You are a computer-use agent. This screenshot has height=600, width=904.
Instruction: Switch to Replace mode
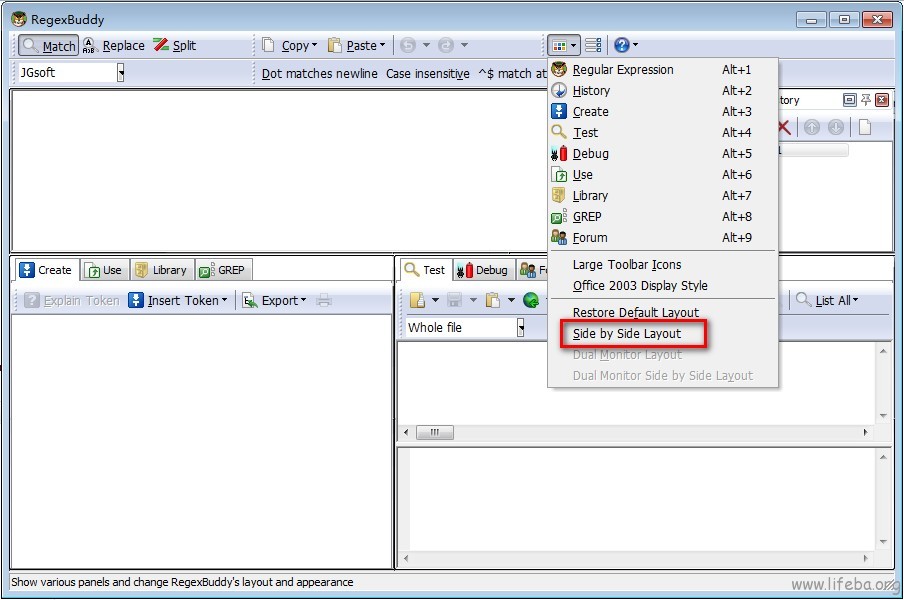coord(114,46)
